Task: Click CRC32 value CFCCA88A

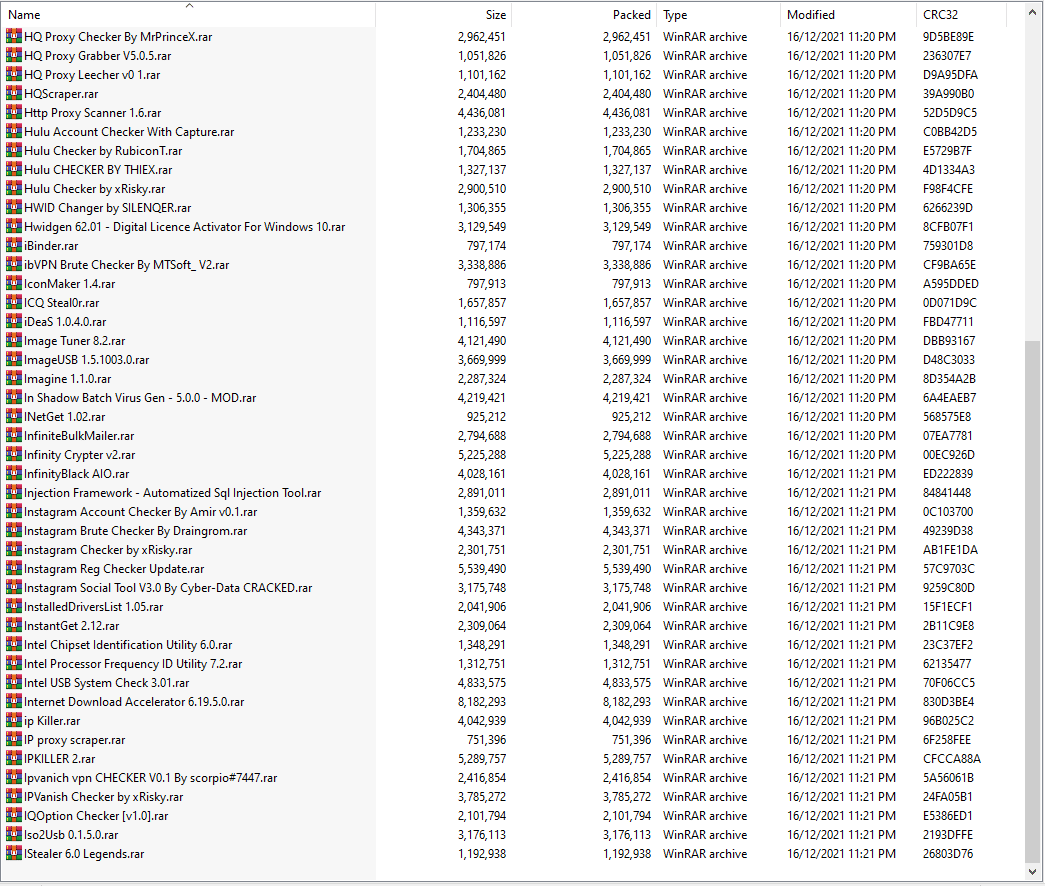Action: [x=952, y=759]
